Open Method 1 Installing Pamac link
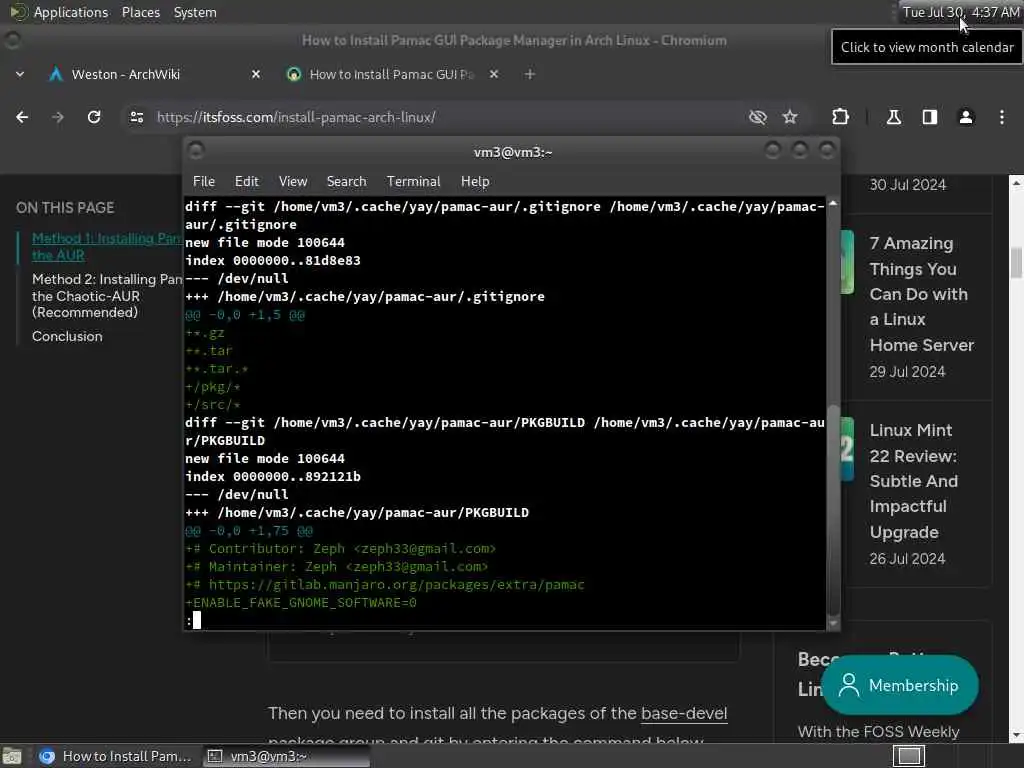Screen dimensions: 1024x768 (x=108, y=247)
